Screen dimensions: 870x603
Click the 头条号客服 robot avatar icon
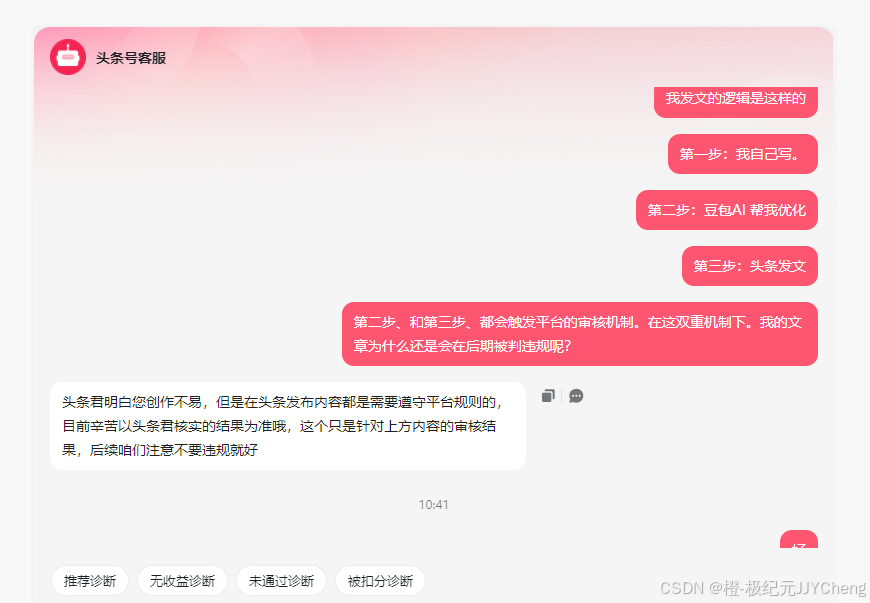(68, 57)
